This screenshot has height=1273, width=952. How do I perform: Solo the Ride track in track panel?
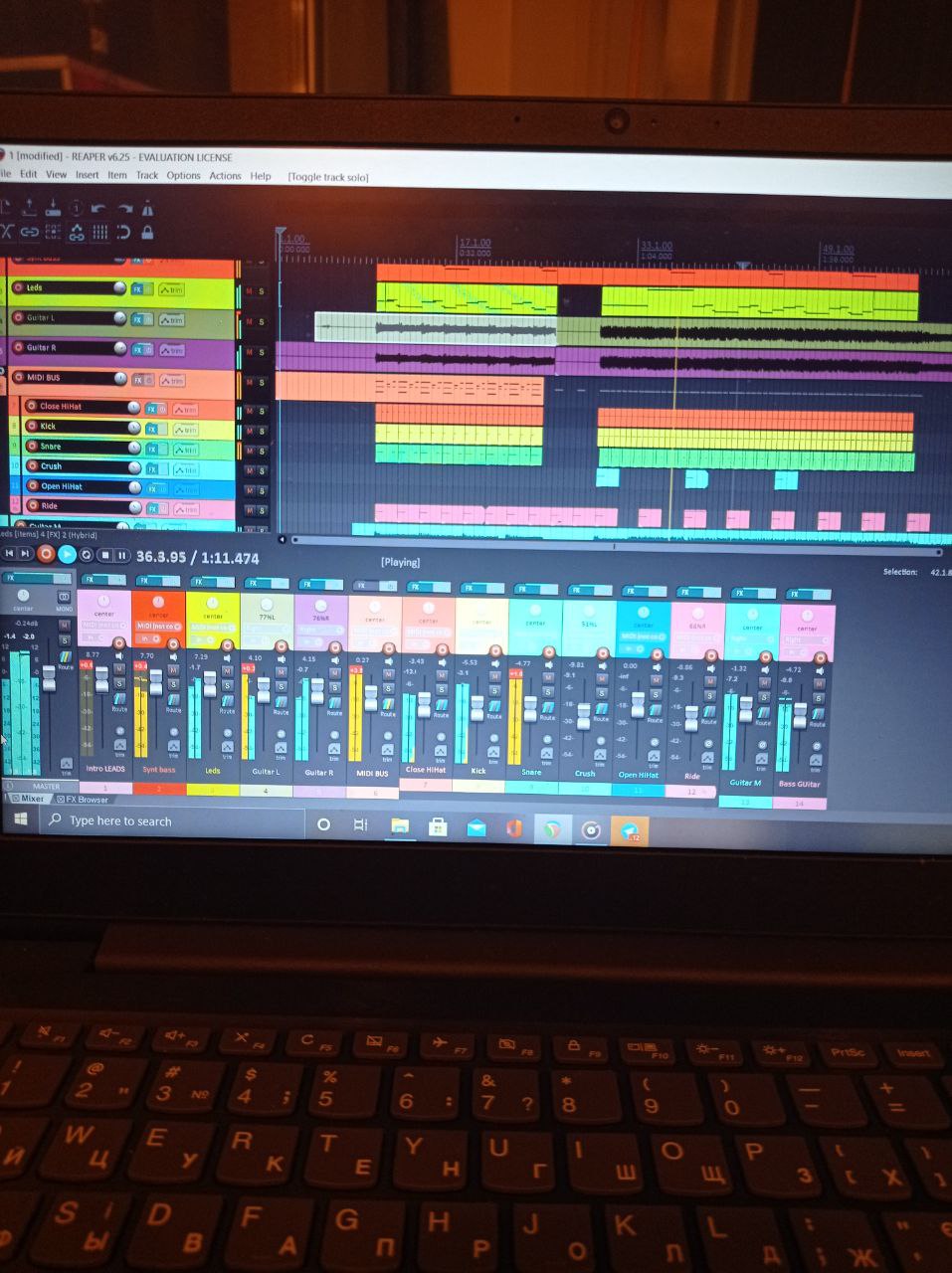point(262,510)
